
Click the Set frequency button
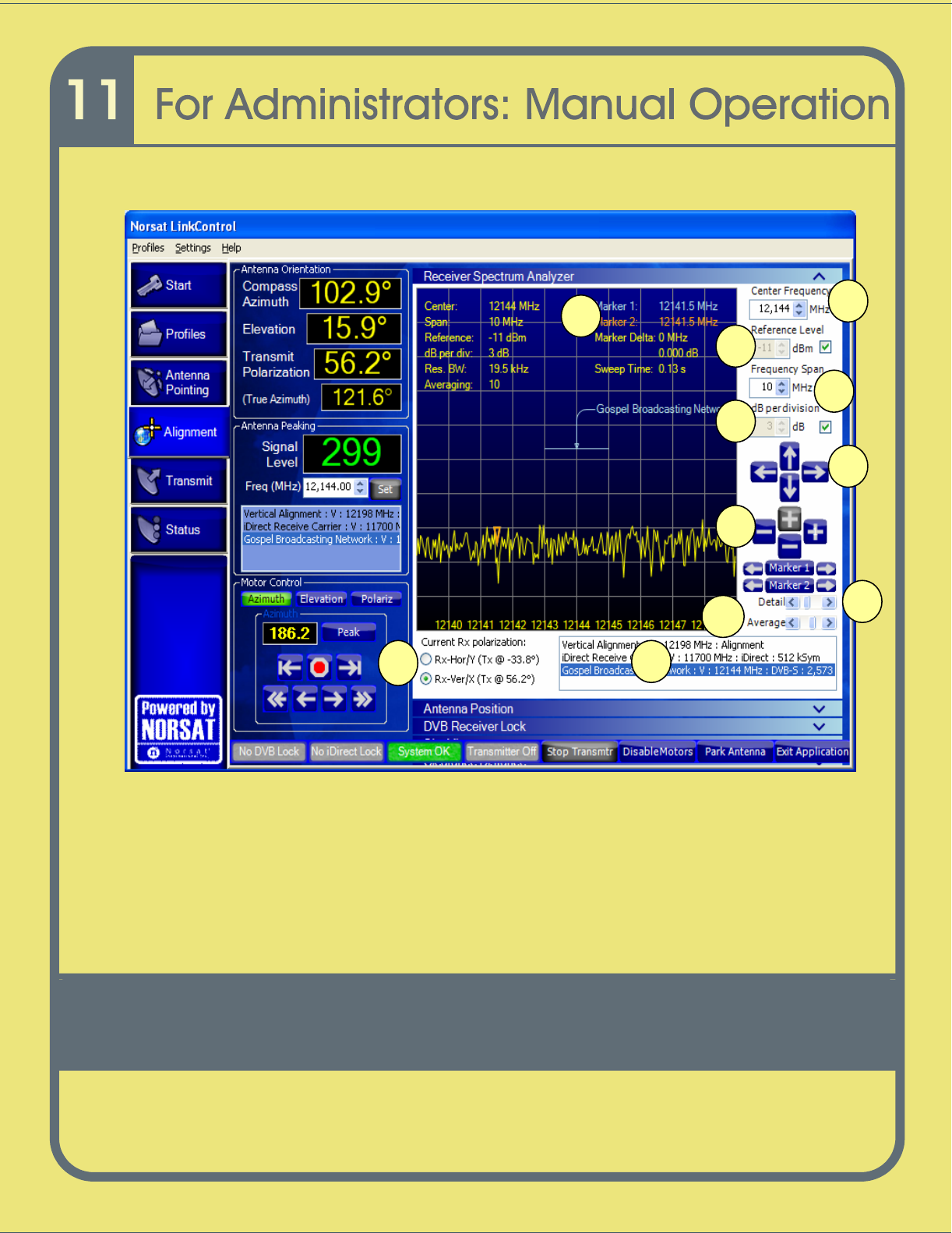[385, 489]
